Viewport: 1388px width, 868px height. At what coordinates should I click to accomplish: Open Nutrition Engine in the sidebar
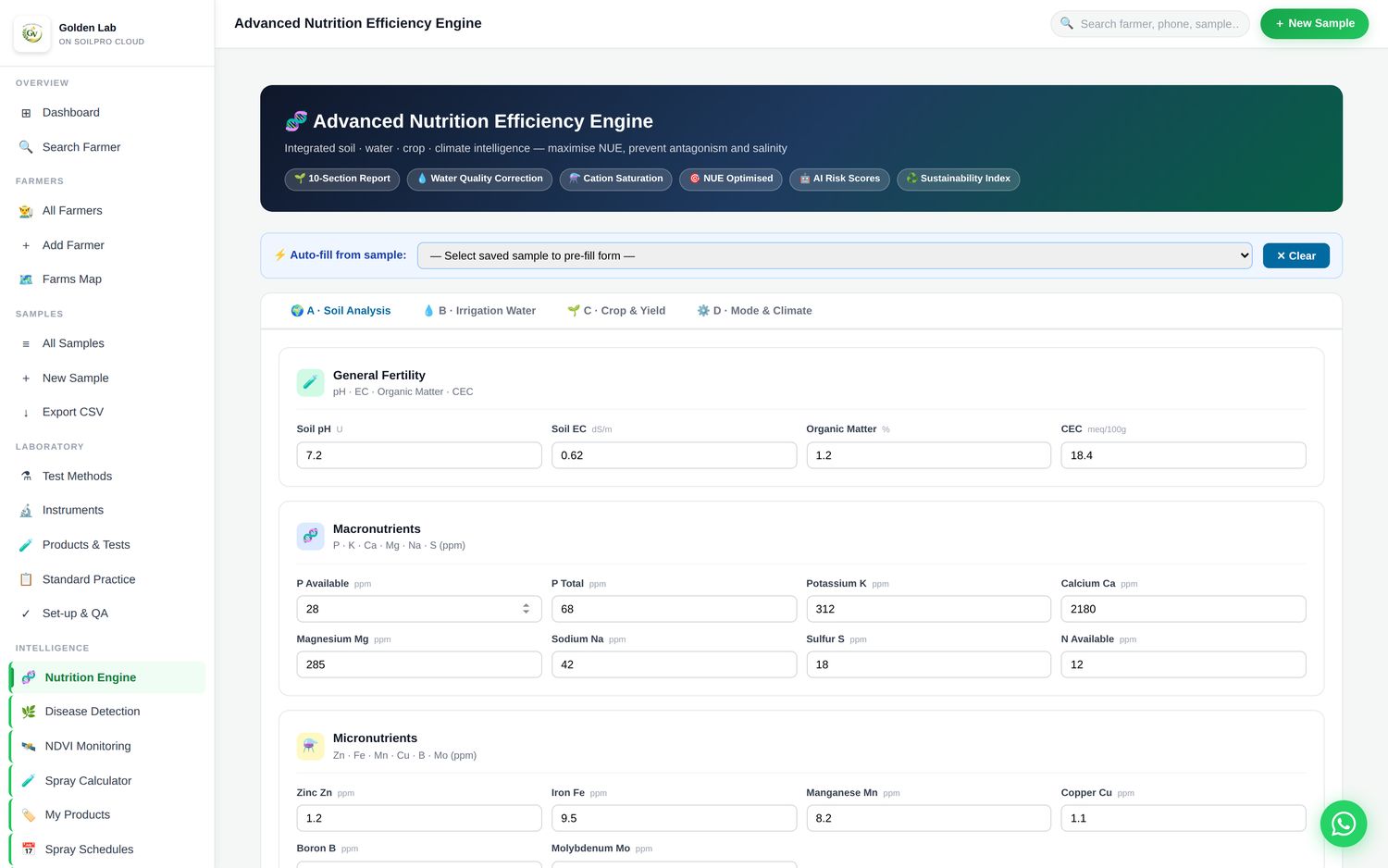107,677
